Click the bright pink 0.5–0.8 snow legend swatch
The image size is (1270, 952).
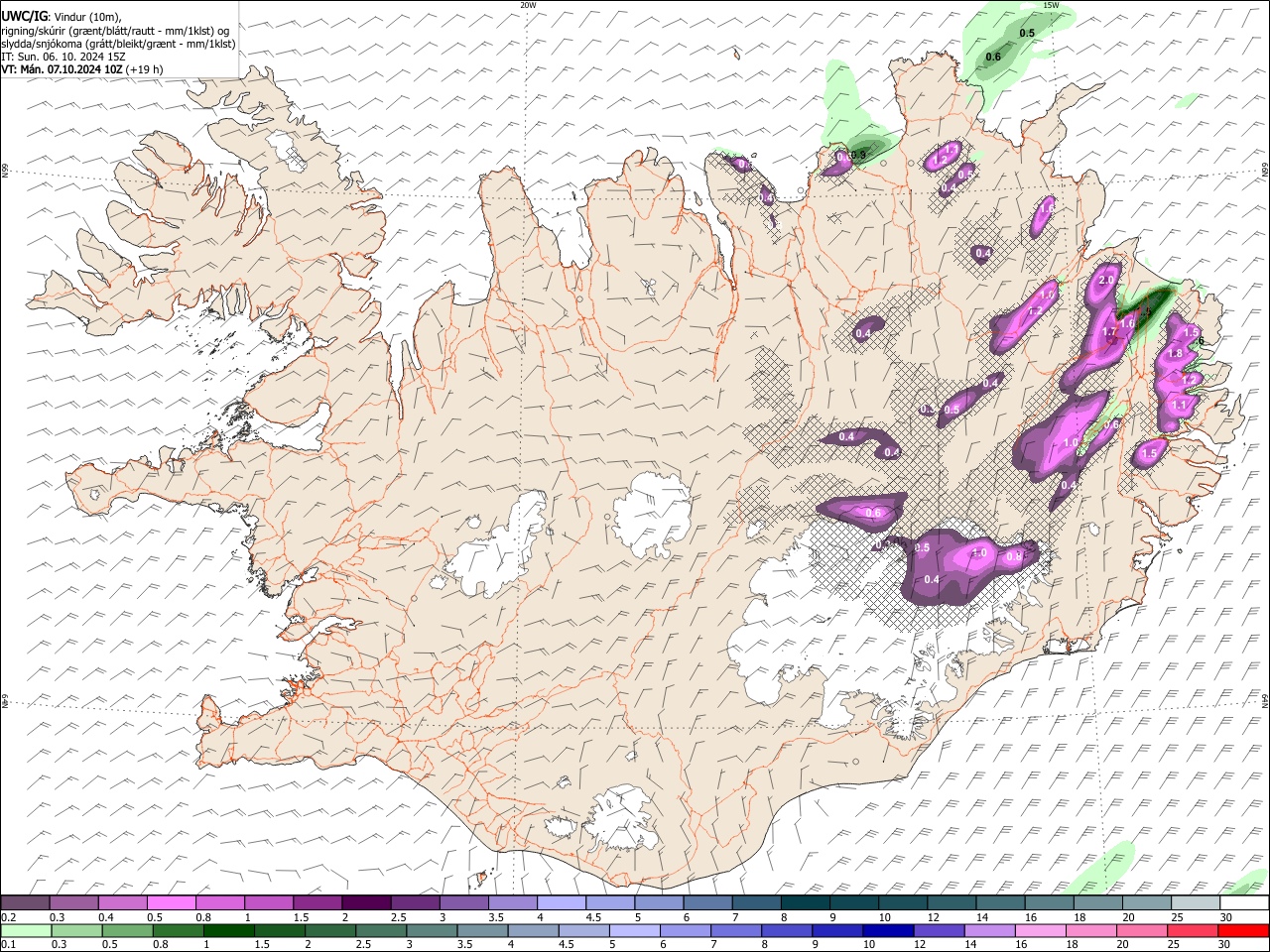click(x=172, y=902)
